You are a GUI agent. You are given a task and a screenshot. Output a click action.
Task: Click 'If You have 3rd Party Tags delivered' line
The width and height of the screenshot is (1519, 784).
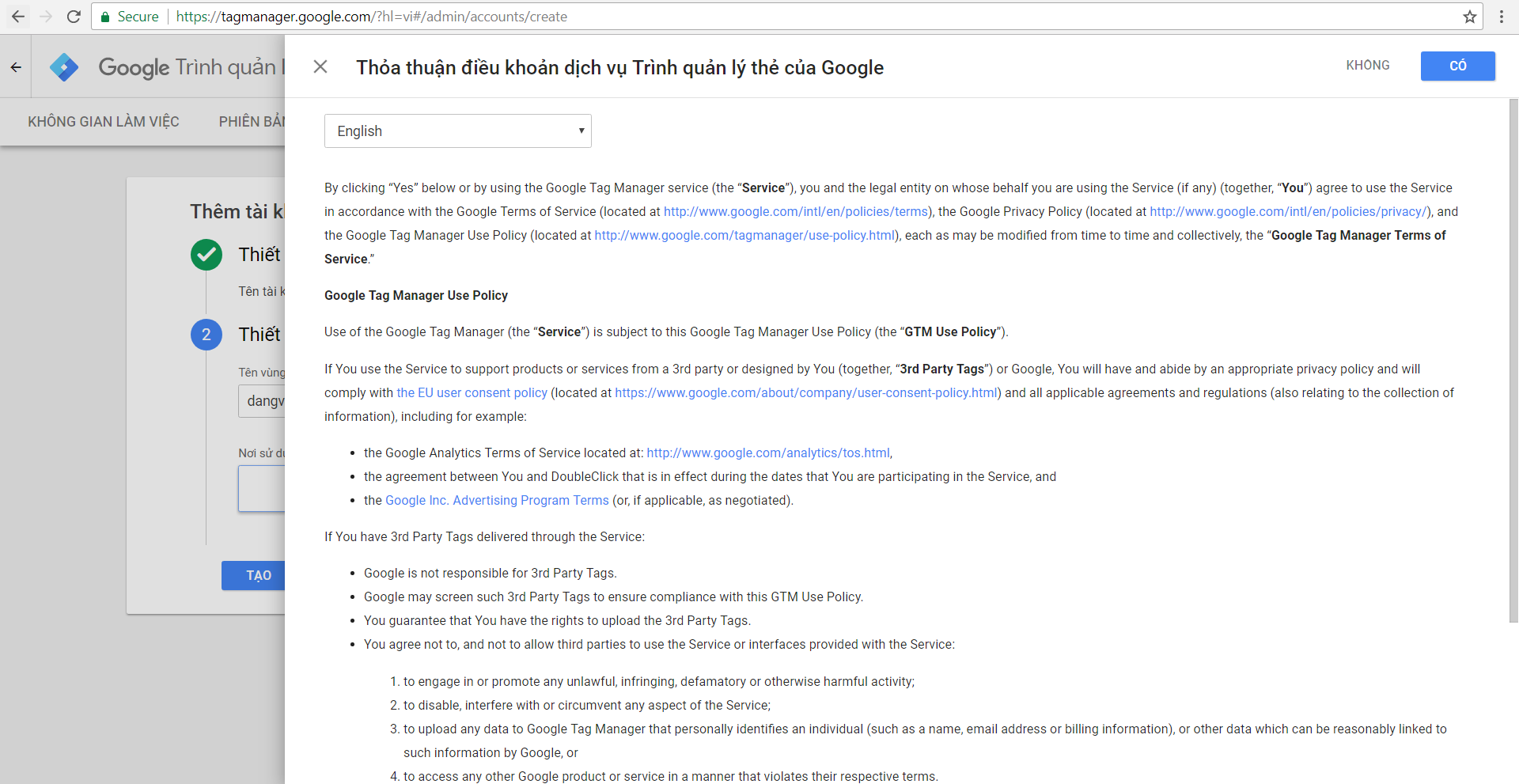tap(484, 536)
